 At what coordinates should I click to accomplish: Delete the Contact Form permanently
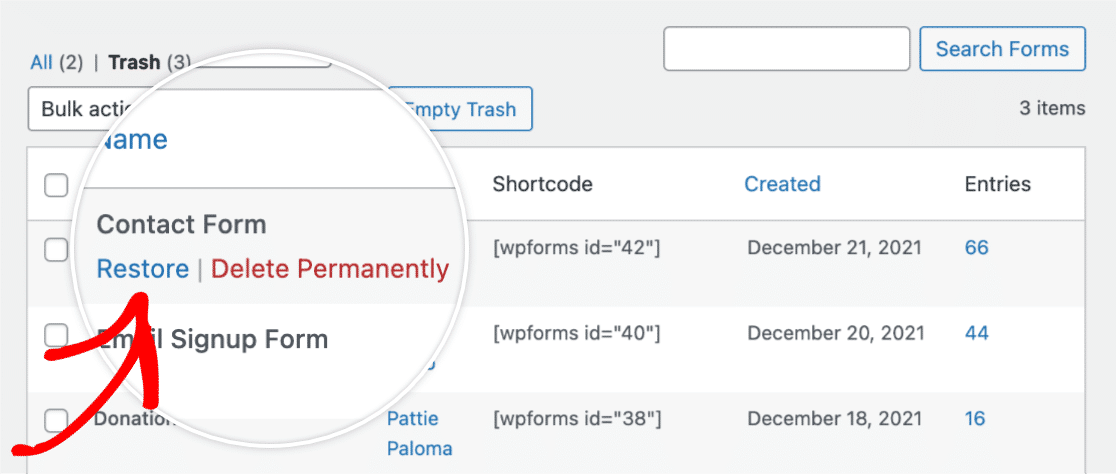click(x=330, y=269)
